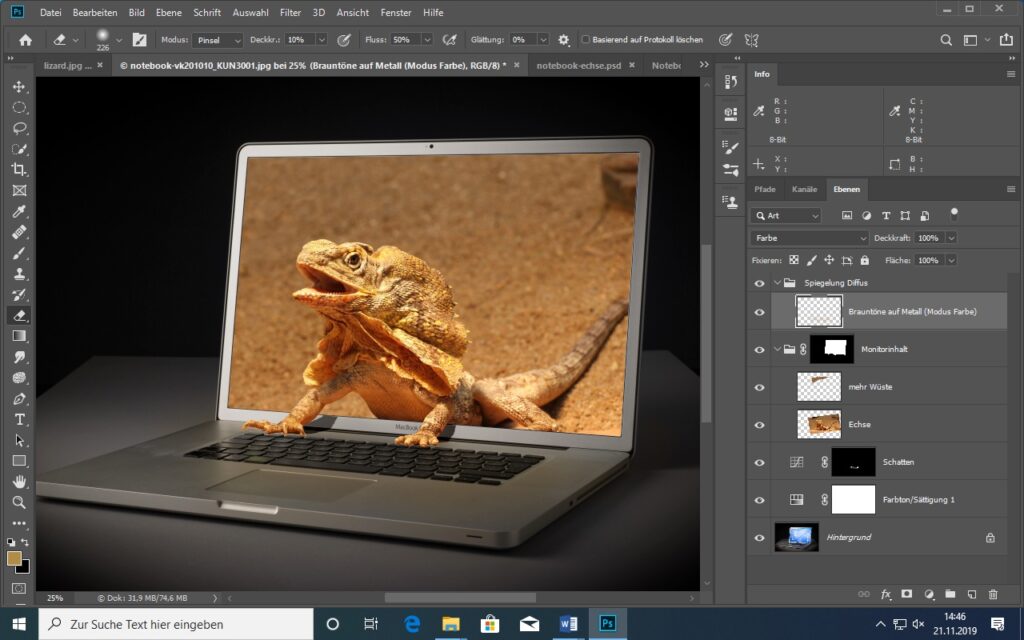
Task: Select the Smudge tool
Action: coord(19,357)
